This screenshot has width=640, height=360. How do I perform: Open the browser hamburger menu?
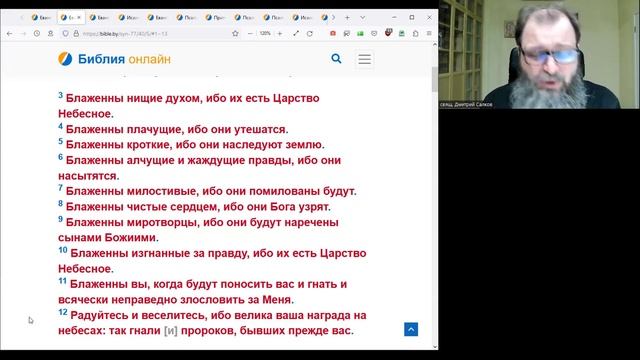tap(429, 33)
